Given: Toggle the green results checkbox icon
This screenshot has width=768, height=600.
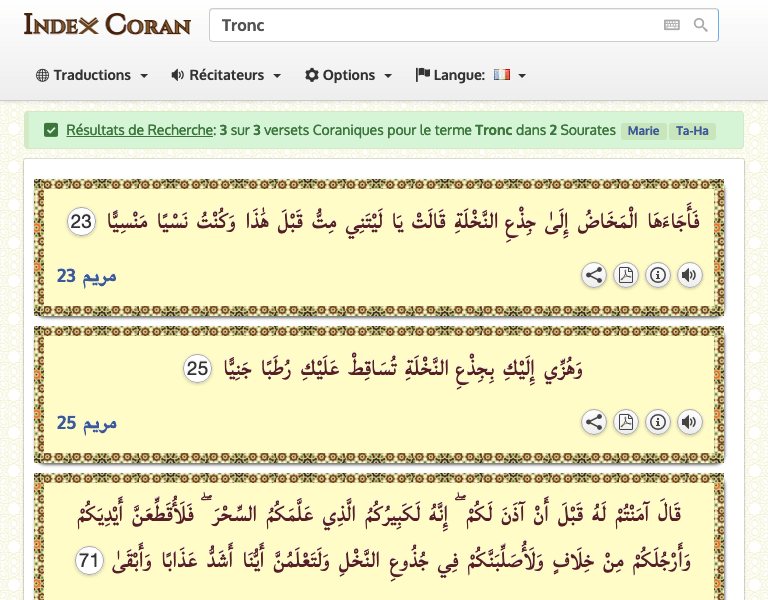Looking at the screenshot, I should click(x=51, y=130).
